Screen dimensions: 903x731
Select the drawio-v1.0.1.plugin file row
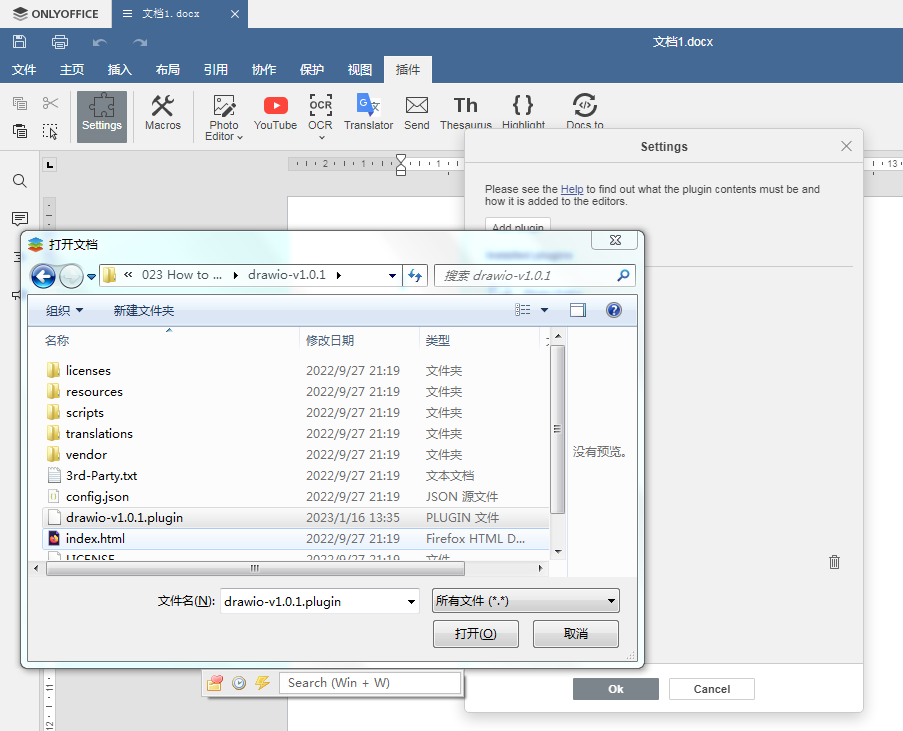pyautogui.click(x=295, y=517)
